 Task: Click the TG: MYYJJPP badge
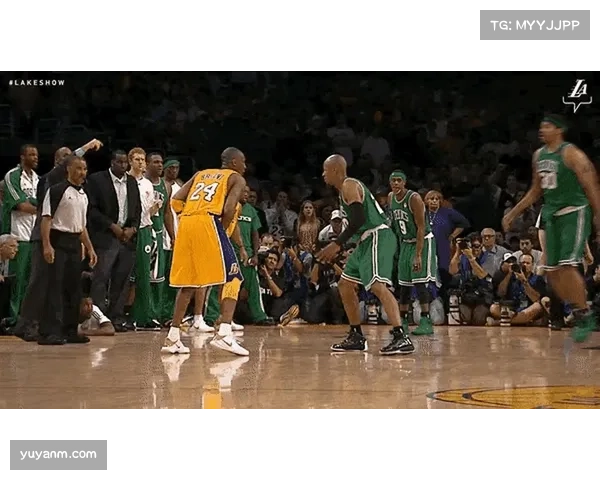tap(535, 24)
